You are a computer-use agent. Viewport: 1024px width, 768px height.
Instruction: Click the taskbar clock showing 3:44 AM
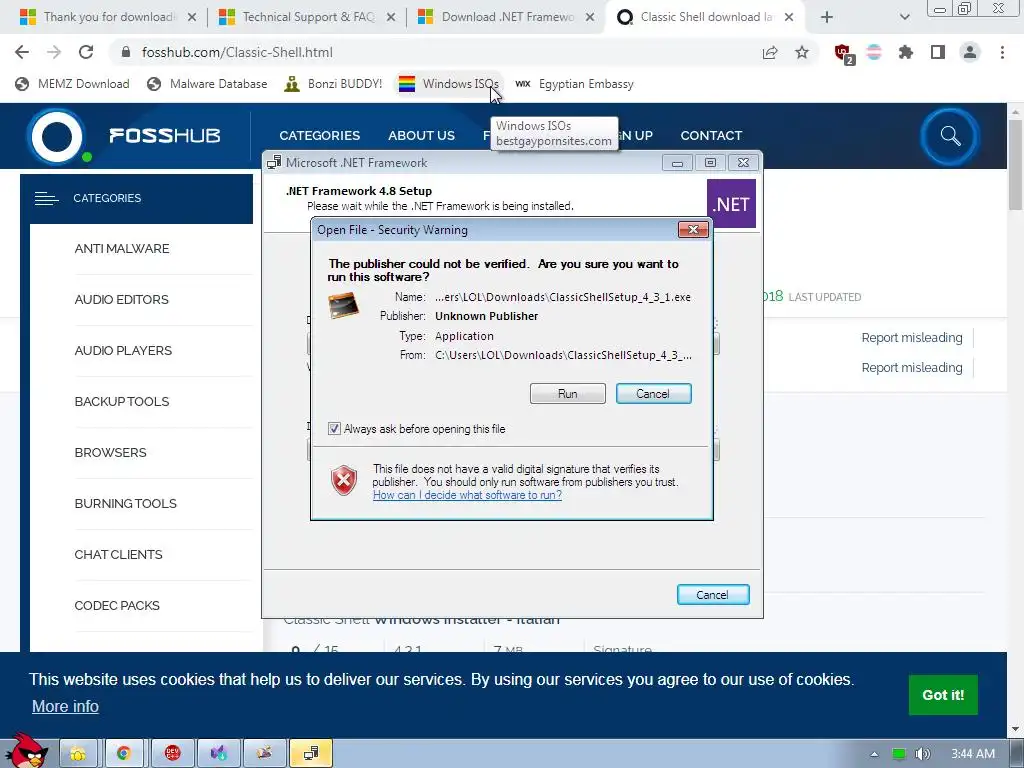[x=972, y=754]
